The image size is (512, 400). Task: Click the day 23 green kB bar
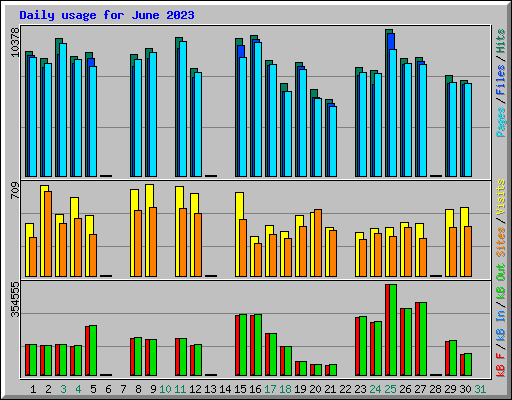[363, 346]
